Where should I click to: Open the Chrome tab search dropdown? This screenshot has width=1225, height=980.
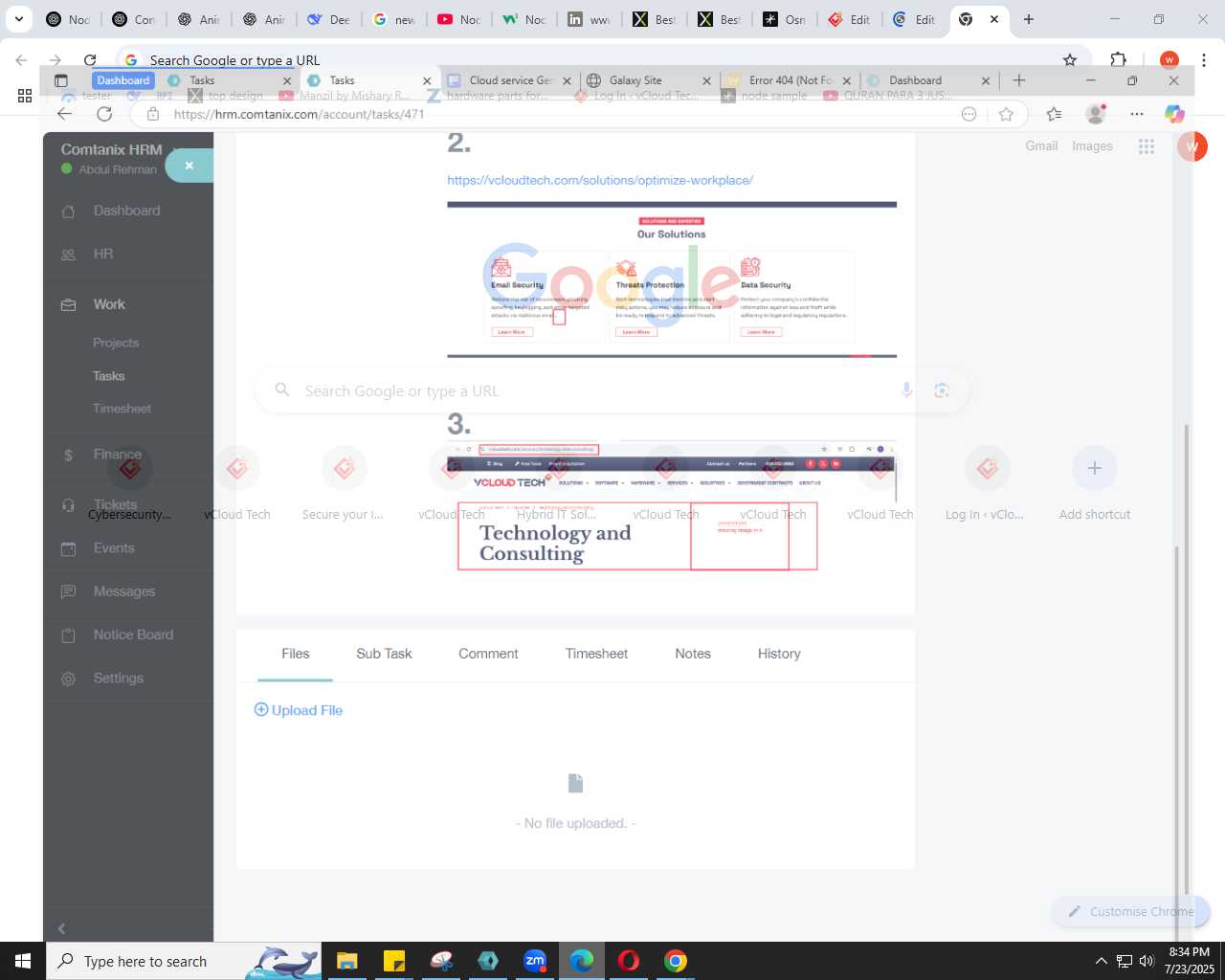tap(18, 19)
